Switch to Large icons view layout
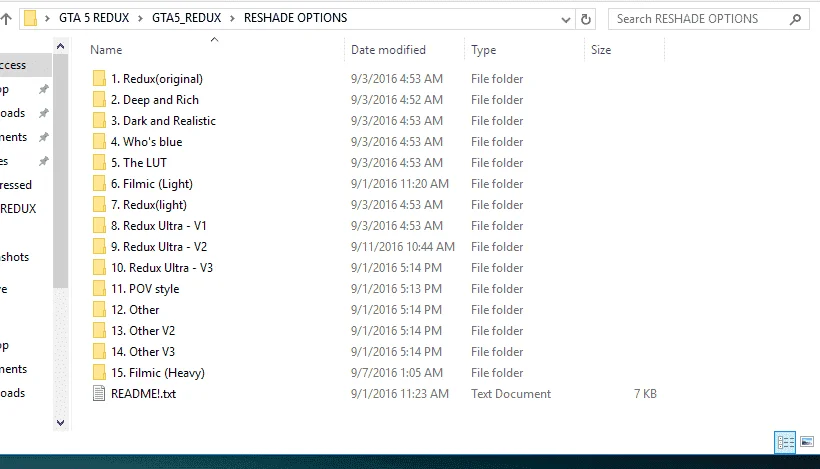The height and width of the screenshot is (469, 820). click(x=807, y=442)
